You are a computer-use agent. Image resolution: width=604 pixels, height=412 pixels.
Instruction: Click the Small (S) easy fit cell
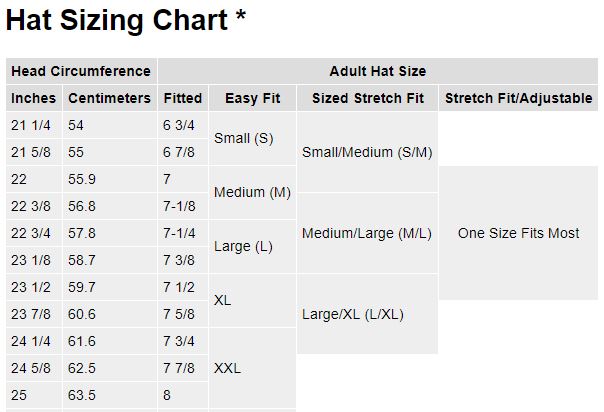click(243, 138)
